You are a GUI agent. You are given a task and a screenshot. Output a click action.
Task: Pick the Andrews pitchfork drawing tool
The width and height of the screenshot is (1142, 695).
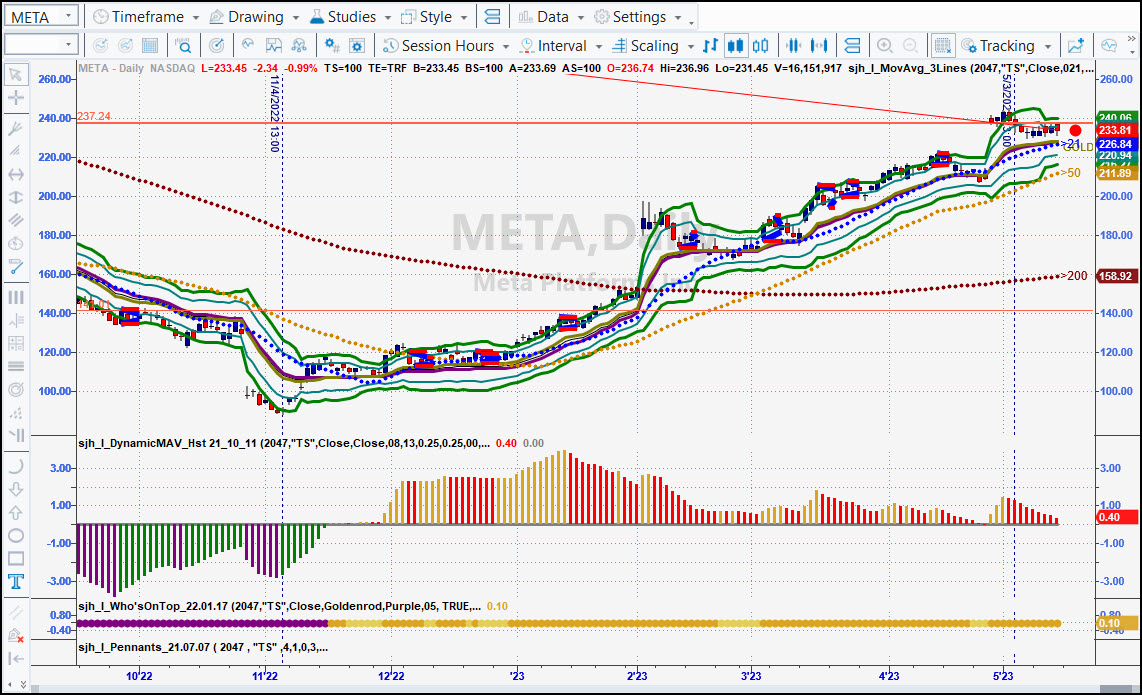[15, 128]
